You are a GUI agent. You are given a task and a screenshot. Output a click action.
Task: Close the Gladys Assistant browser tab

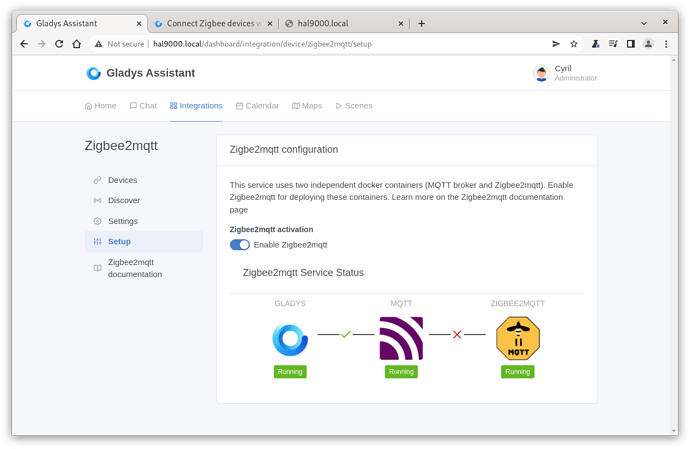[139, 23]
